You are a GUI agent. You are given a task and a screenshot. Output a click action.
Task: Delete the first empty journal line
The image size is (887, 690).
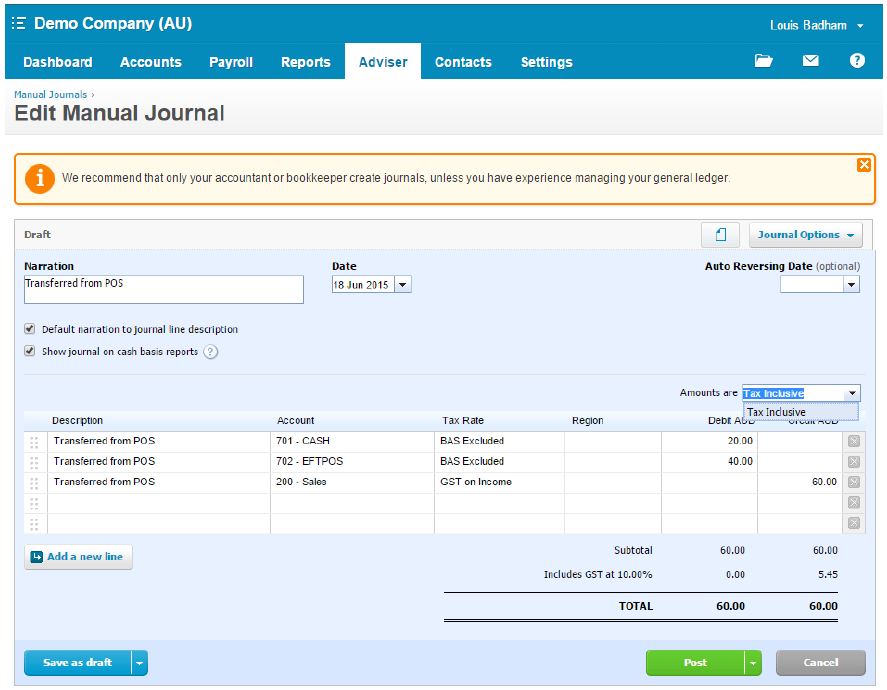coord(854,502)
